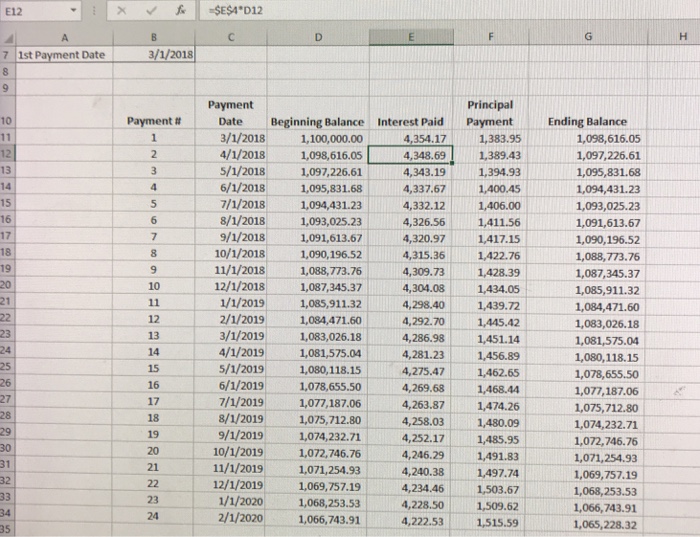The image size is (700, 537).
Task: Select column G header
Action: pyautogui.click(x=588, y=37)
